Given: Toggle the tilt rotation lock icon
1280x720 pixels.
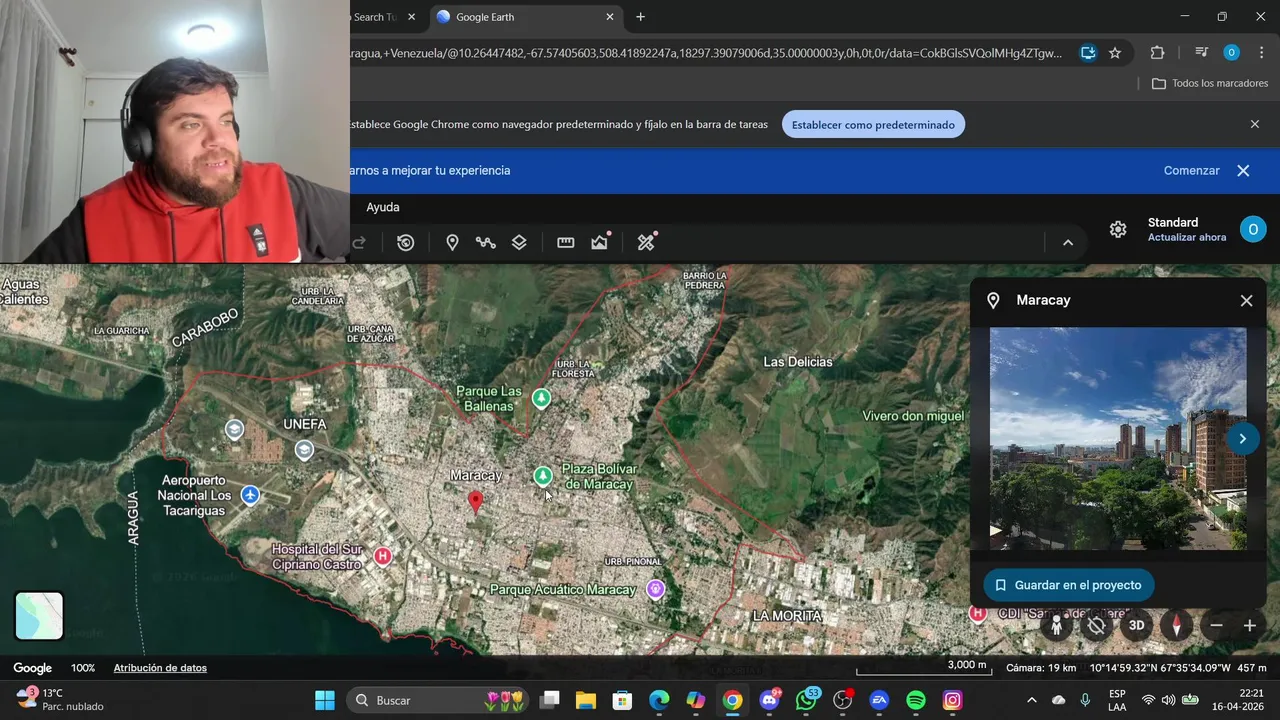Looking at the screenshot, I should click(x=1096, y=626).
